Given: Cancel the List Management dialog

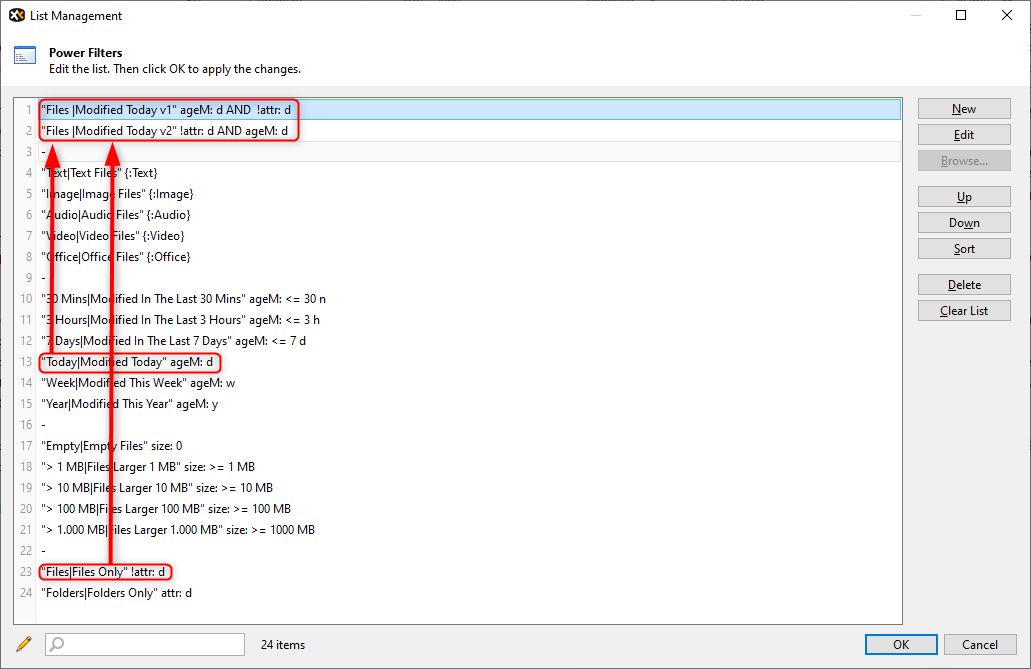Looking at the screenshot, I should [x=980, y=645].
